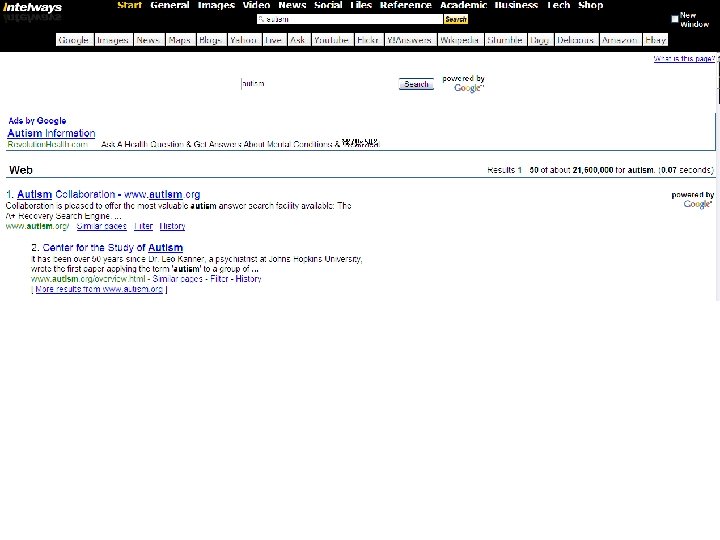Image resolution: width=720 pixels, height=540 pixels.
Task: Search with the Live engine button
Action: (274, 40)
